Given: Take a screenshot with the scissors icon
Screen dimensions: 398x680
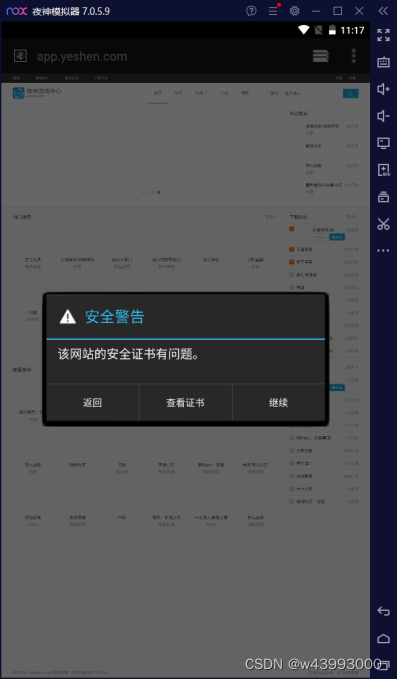Looking at the screenshot, I should click(x=383, y=224).
